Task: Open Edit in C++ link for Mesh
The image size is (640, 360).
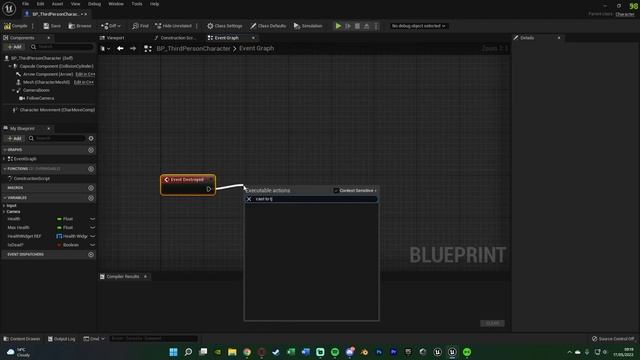Action: pos(84,82)
